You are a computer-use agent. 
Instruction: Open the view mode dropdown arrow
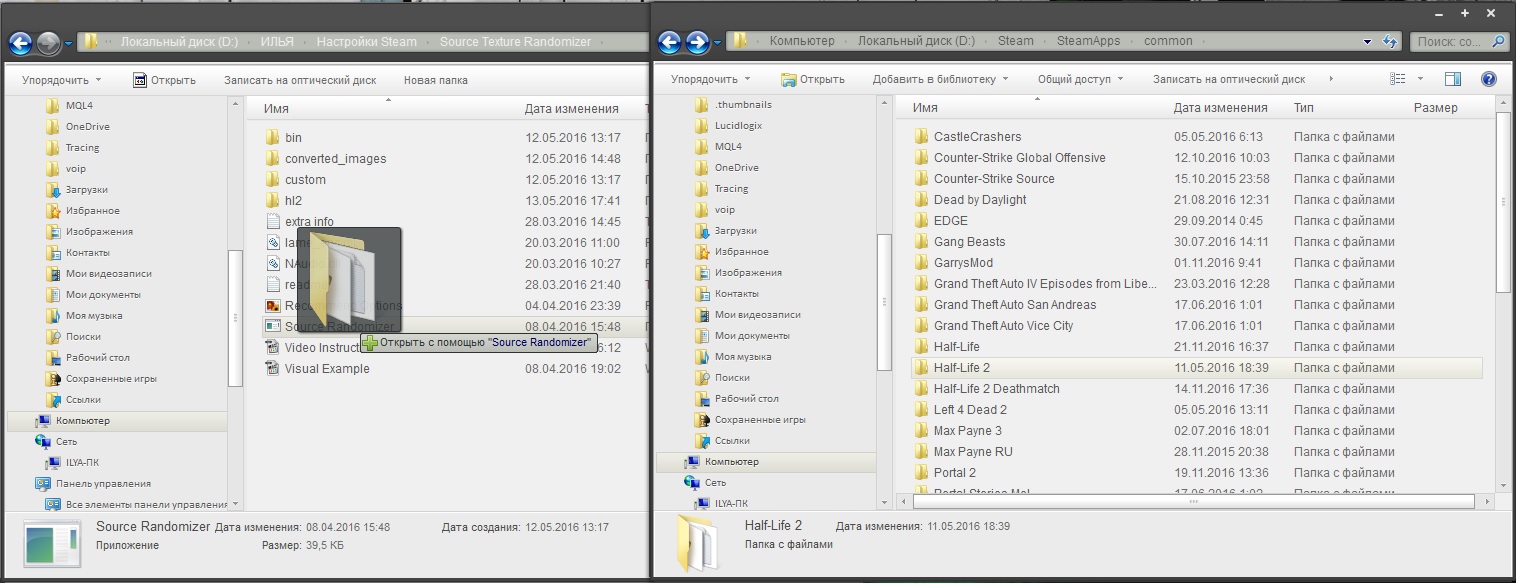(x=1420, y=79)
